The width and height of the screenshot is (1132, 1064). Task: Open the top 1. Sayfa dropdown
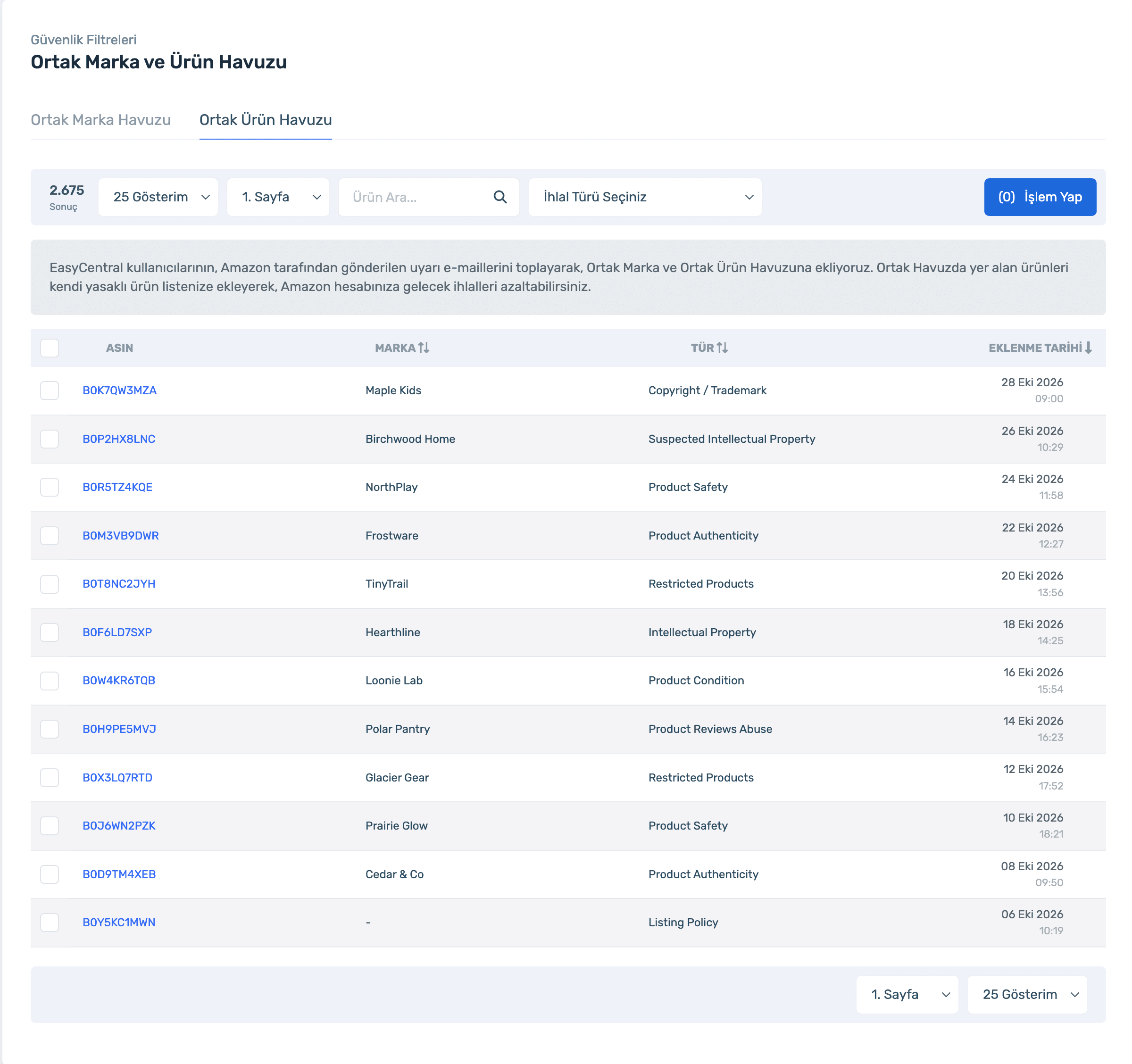(278, 197)
